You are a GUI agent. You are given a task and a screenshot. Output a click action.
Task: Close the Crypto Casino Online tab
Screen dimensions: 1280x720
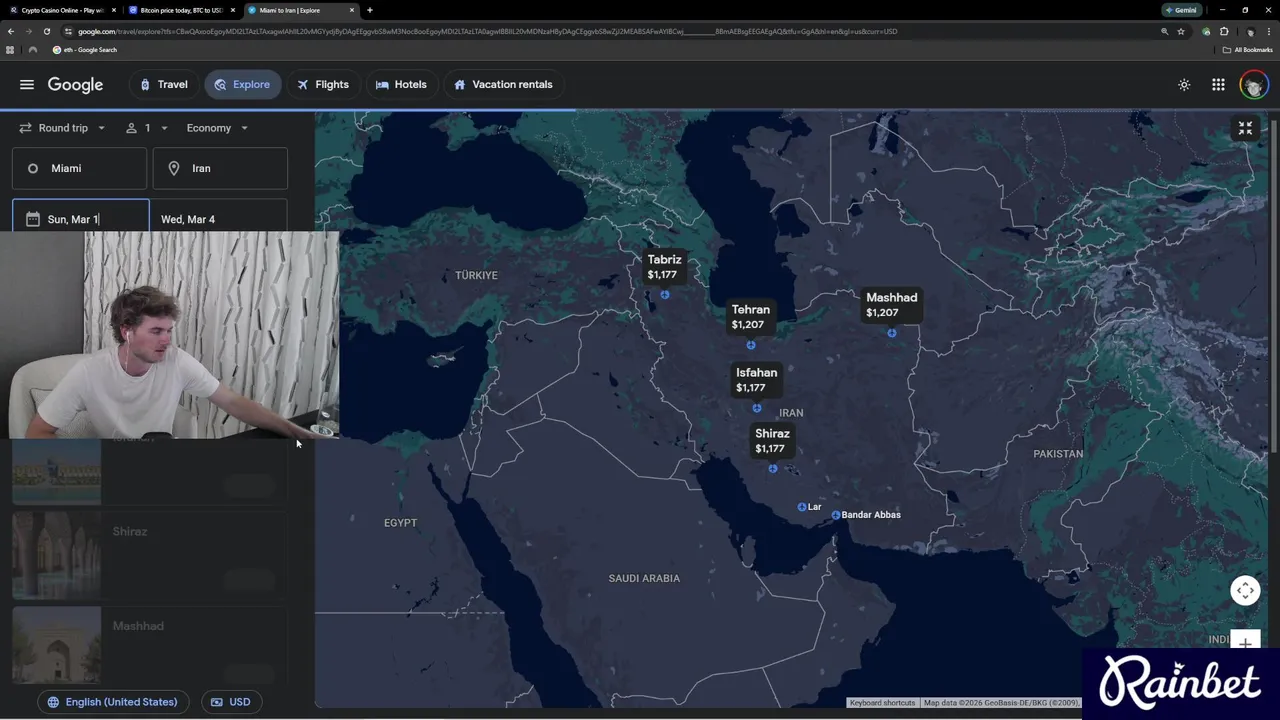pos(113,10)
